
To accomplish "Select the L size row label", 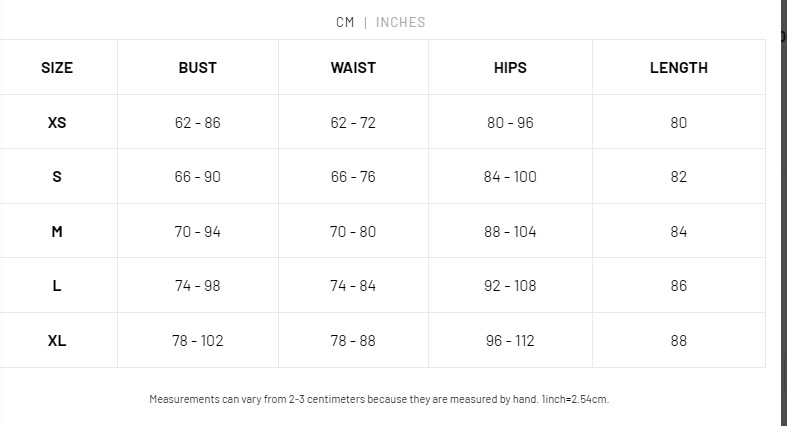I will (57, 286).
